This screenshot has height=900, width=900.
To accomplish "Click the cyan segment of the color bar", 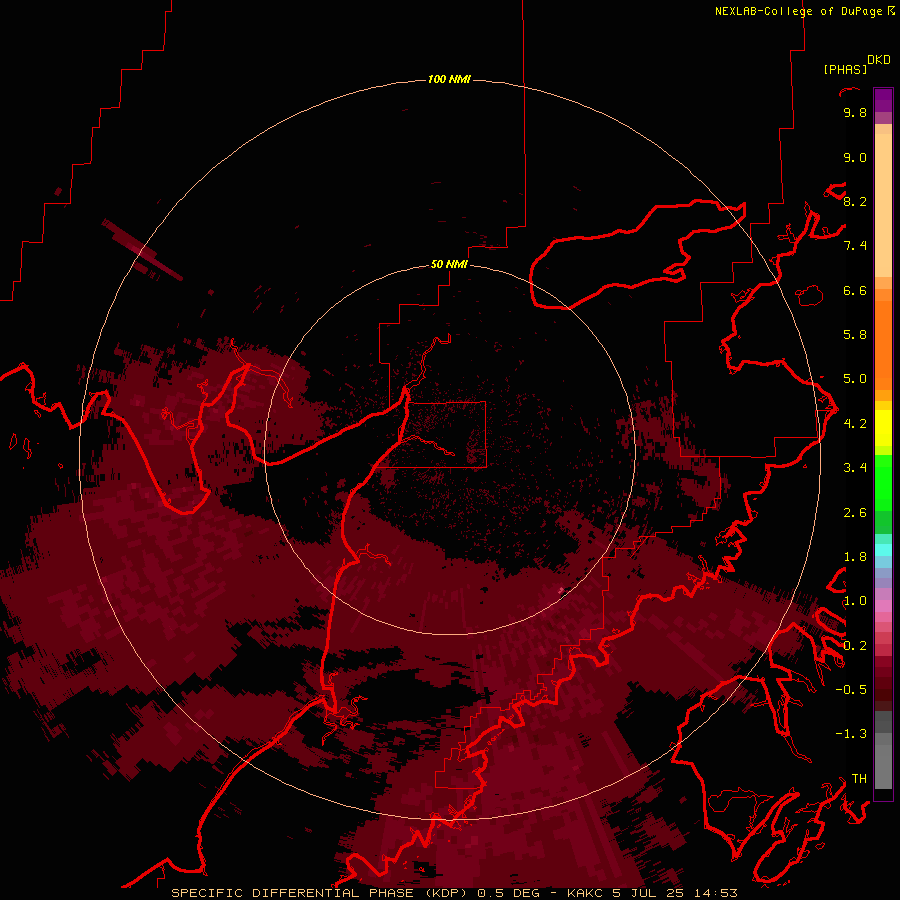I will click(883, 550).
